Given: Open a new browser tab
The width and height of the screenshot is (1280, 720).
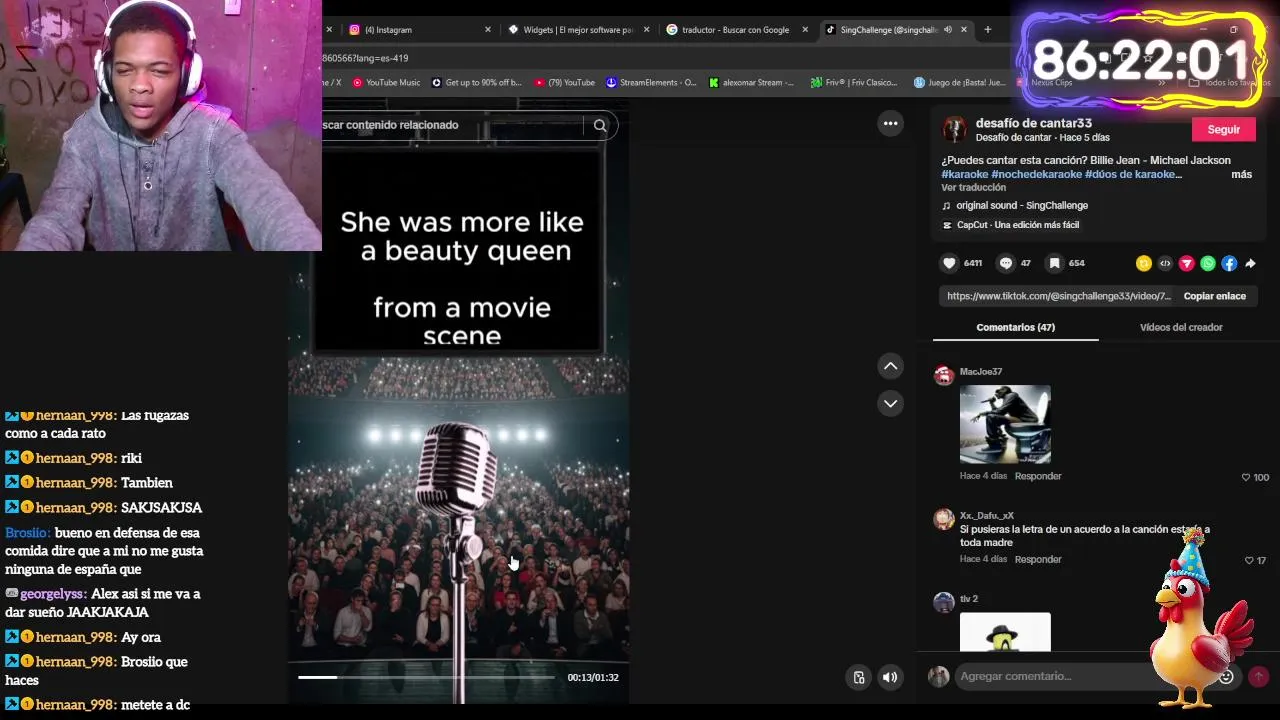Looking at the screenshot, I should (987, 29).
